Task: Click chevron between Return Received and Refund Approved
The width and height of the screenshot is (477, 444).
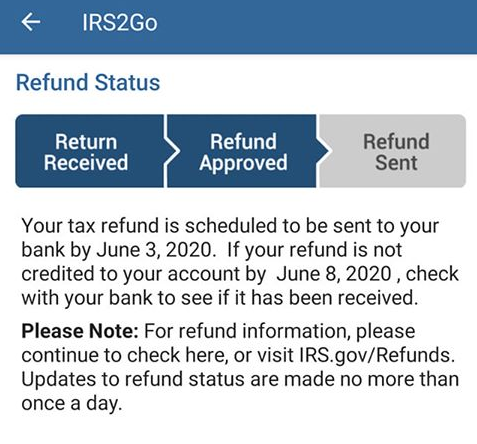Action: 172,151
